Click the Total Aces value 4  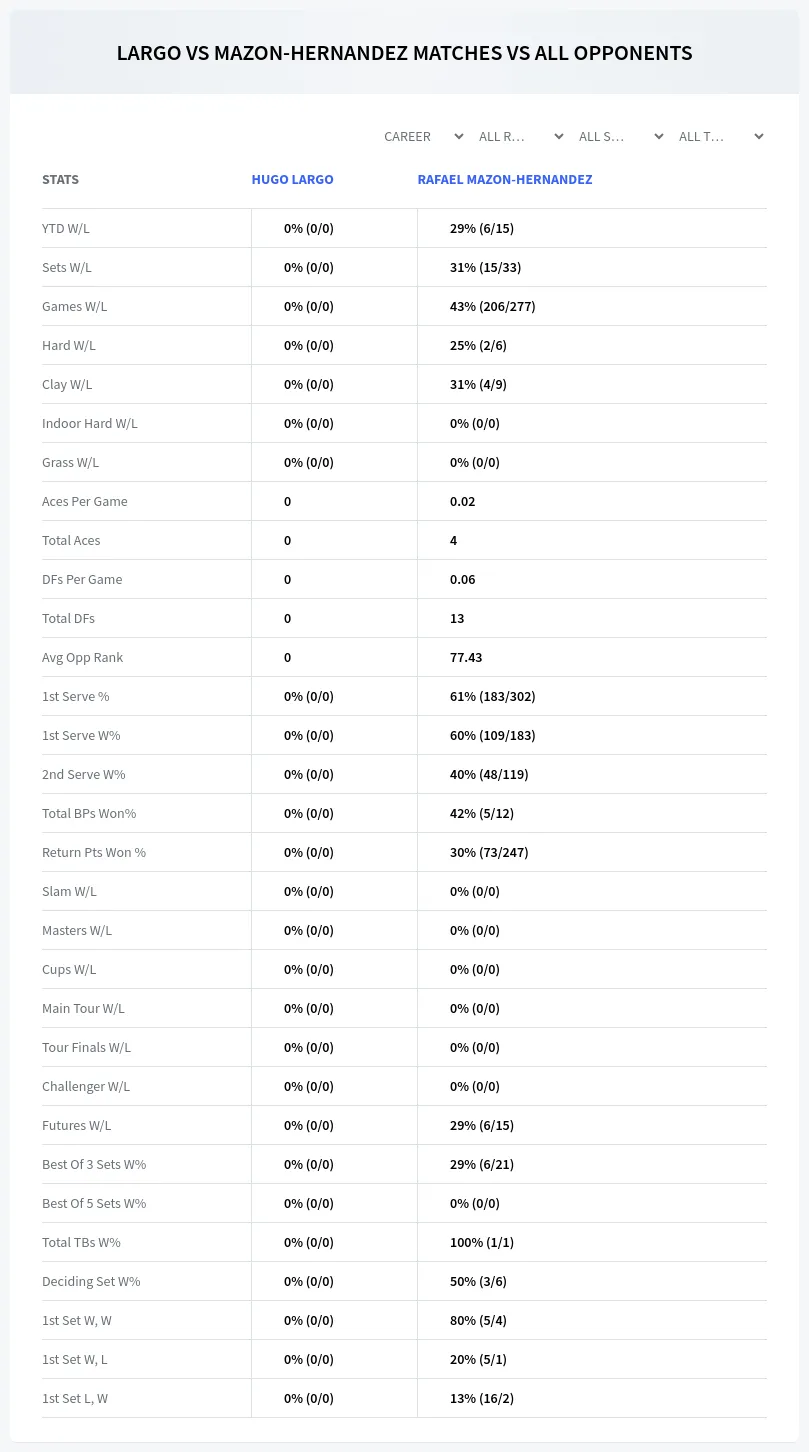tap(453, 540)
